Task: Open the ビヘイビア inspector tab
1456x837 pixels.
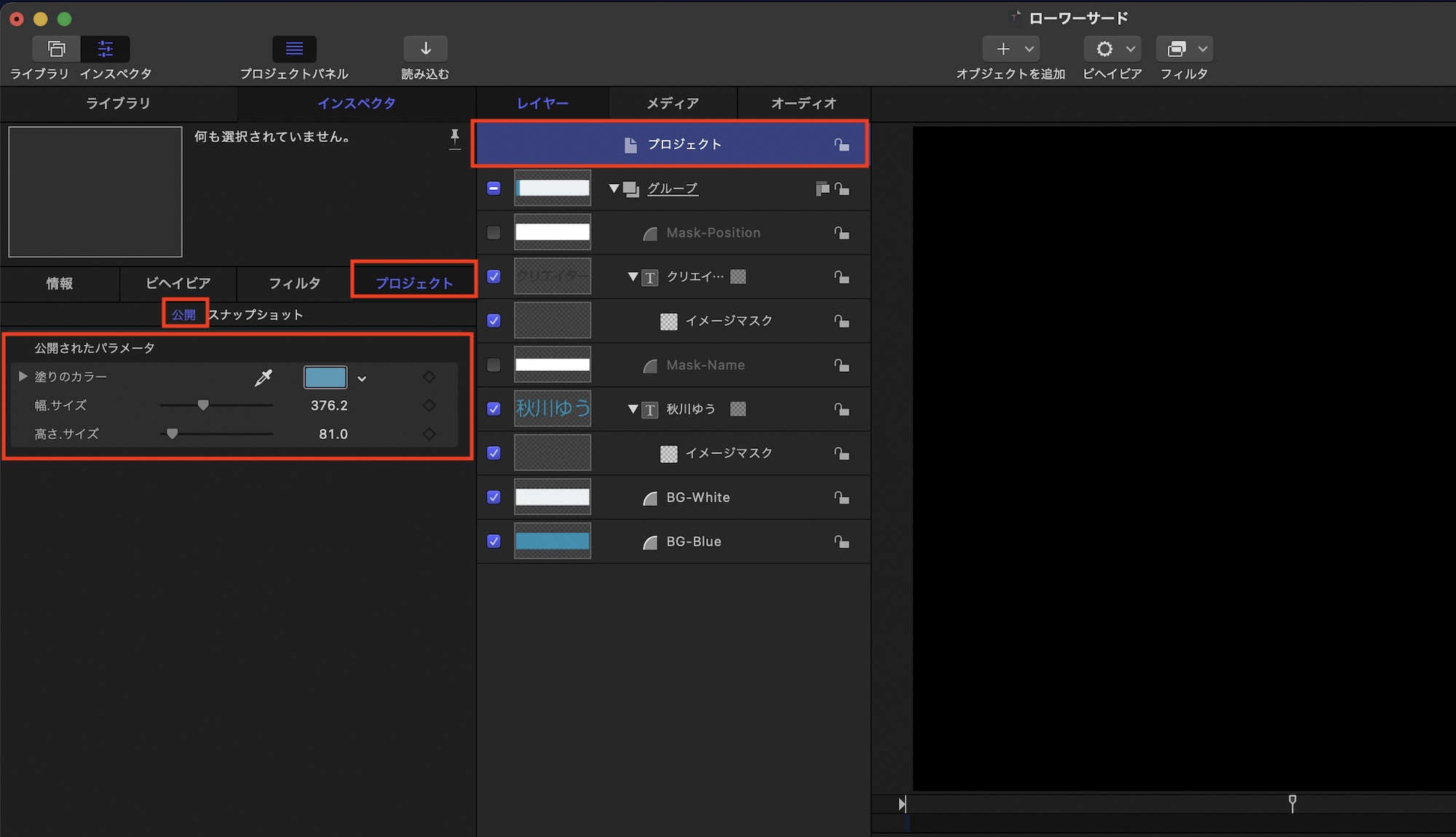Action: [x=178, y=283]
